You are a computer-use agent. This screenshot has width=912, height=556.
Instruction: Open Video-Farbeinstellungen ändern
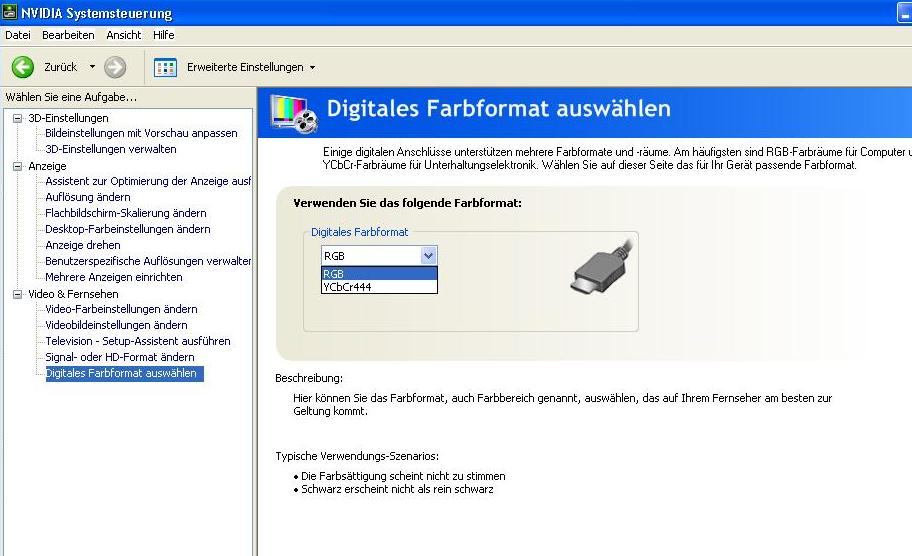pyautogui.click(x=121, y=309)
